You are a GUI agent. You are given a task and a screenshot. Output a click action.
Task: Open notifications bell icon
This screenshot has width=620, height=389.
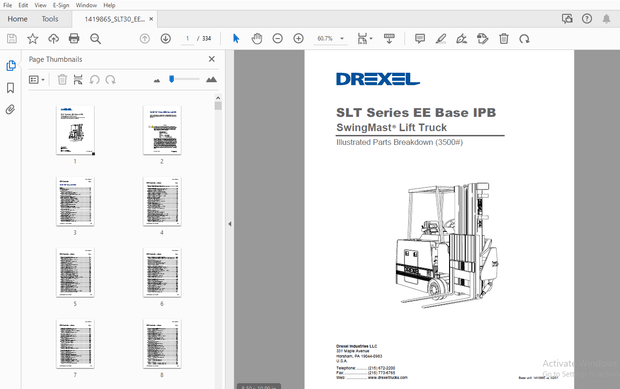pyautogui.click(x=606, y=19)
